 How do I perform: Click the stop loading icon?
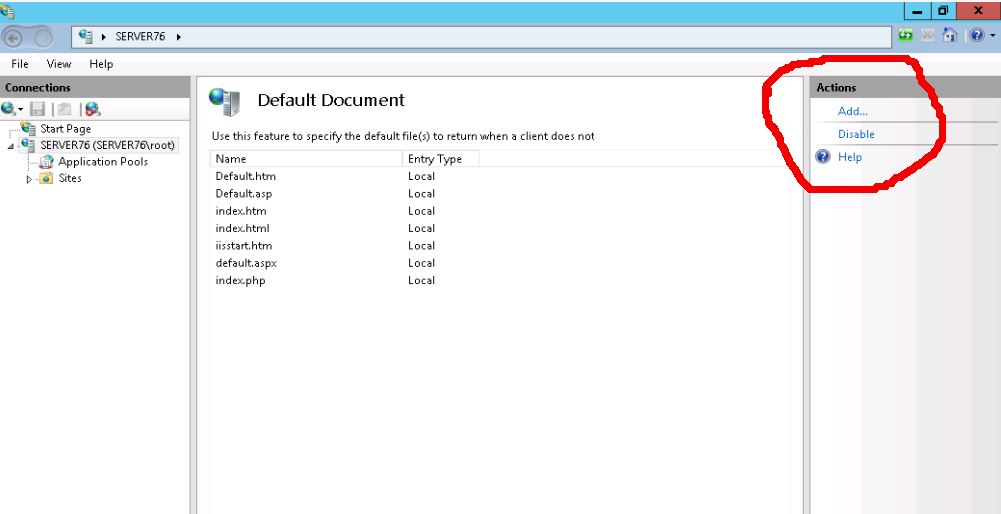click(928, 35)
